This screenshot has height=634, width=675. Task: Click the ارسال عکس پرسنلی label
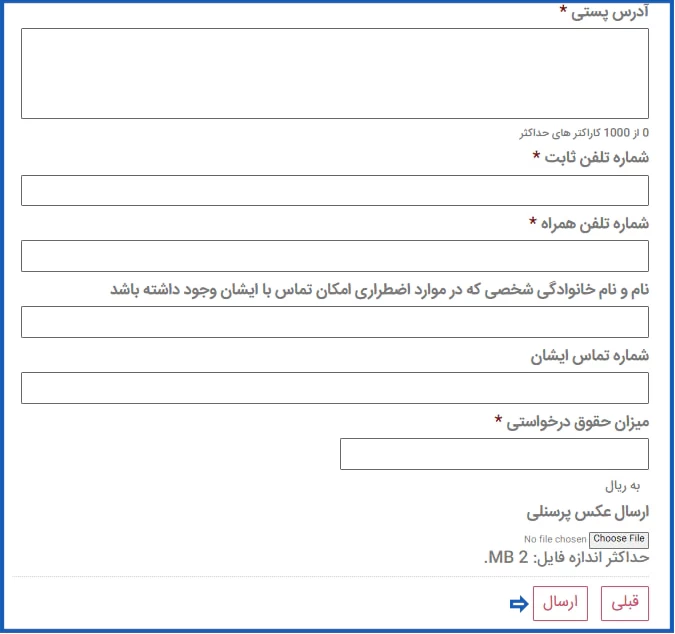click(588, 513)
